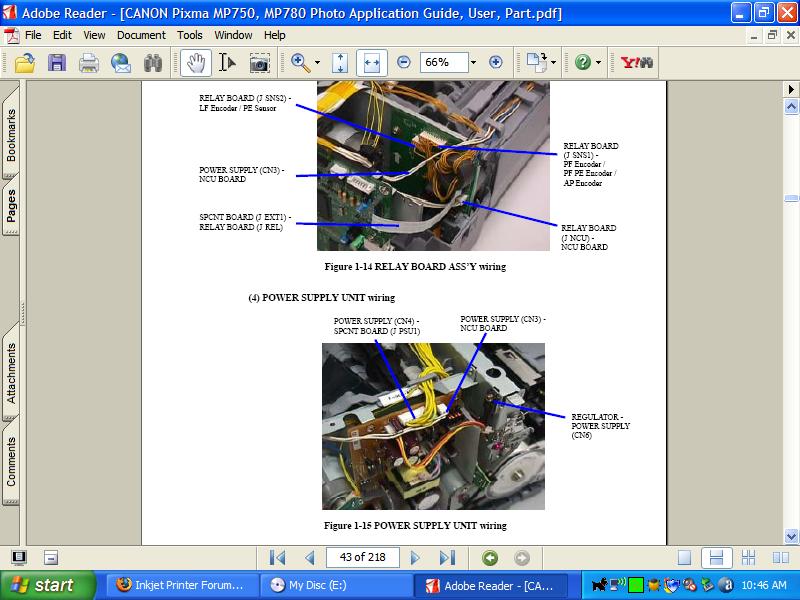The height and width of the screenshot is (600, 800).
Task: Switch to My Disc (E:) taskbar window
Action: tap(336, 585)
